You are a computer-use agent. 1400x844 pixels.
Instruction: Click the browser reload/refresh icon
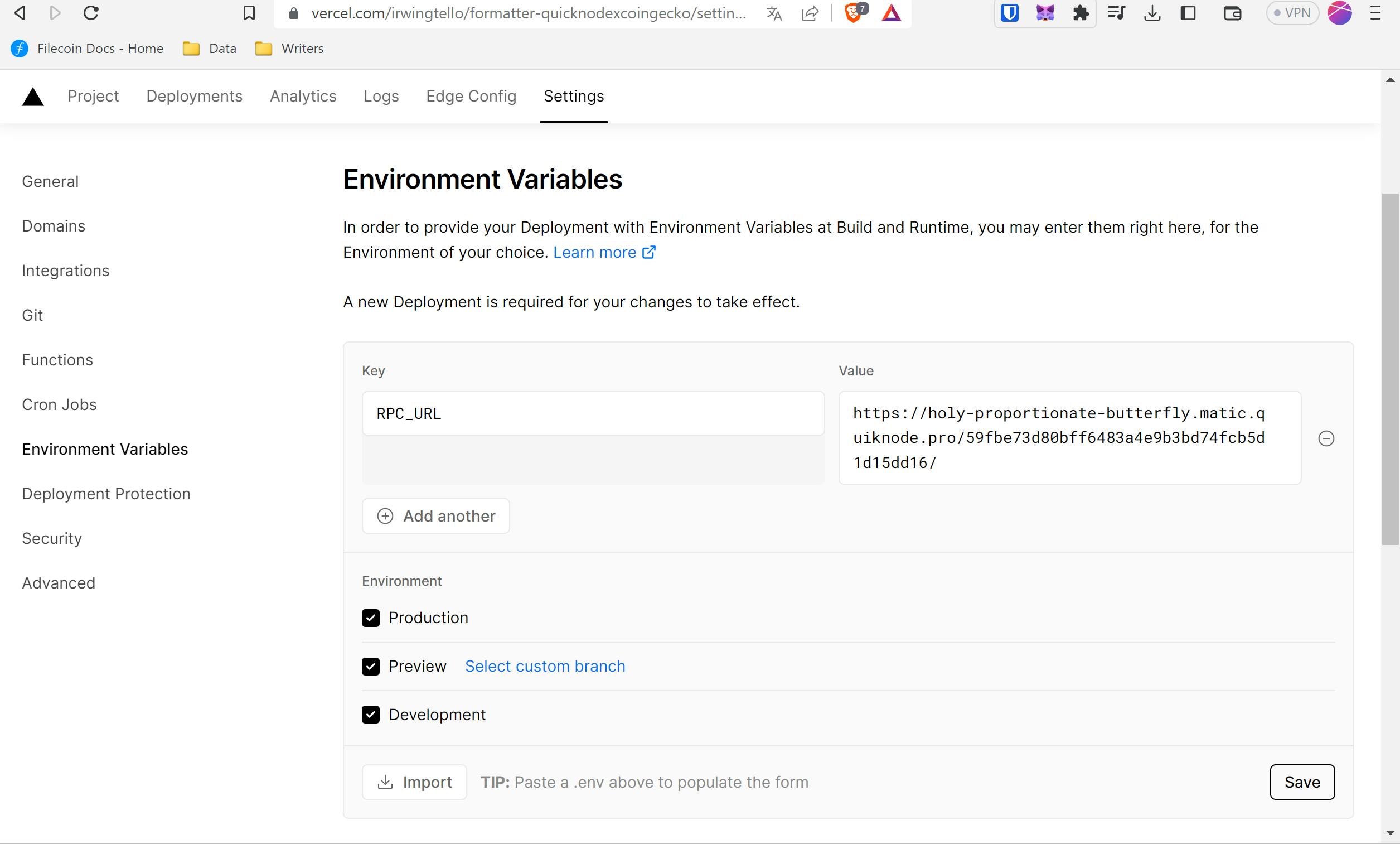tap(91, 12)
